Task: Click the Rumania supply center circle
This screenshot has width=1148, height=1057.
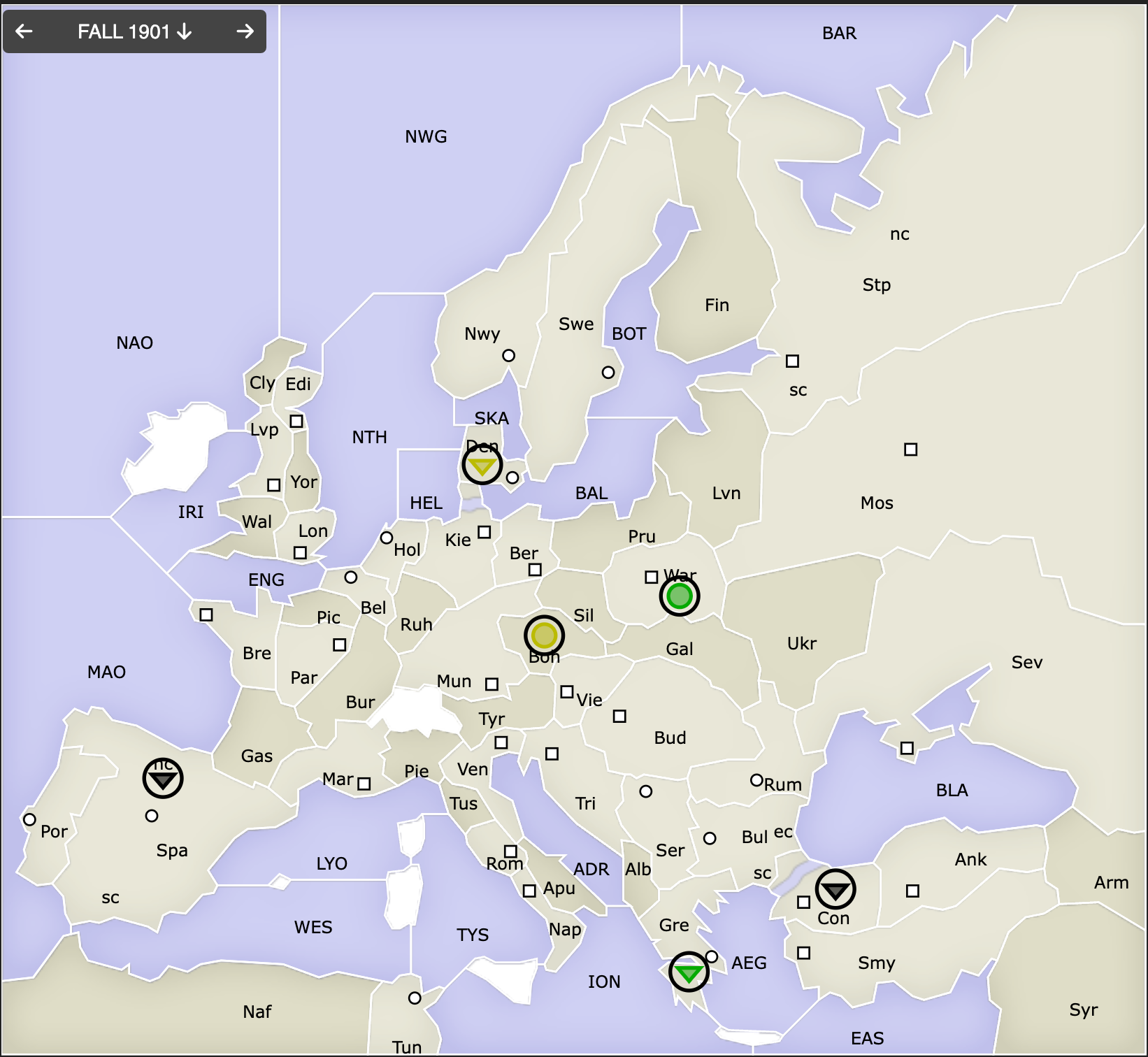Action: 756,779
